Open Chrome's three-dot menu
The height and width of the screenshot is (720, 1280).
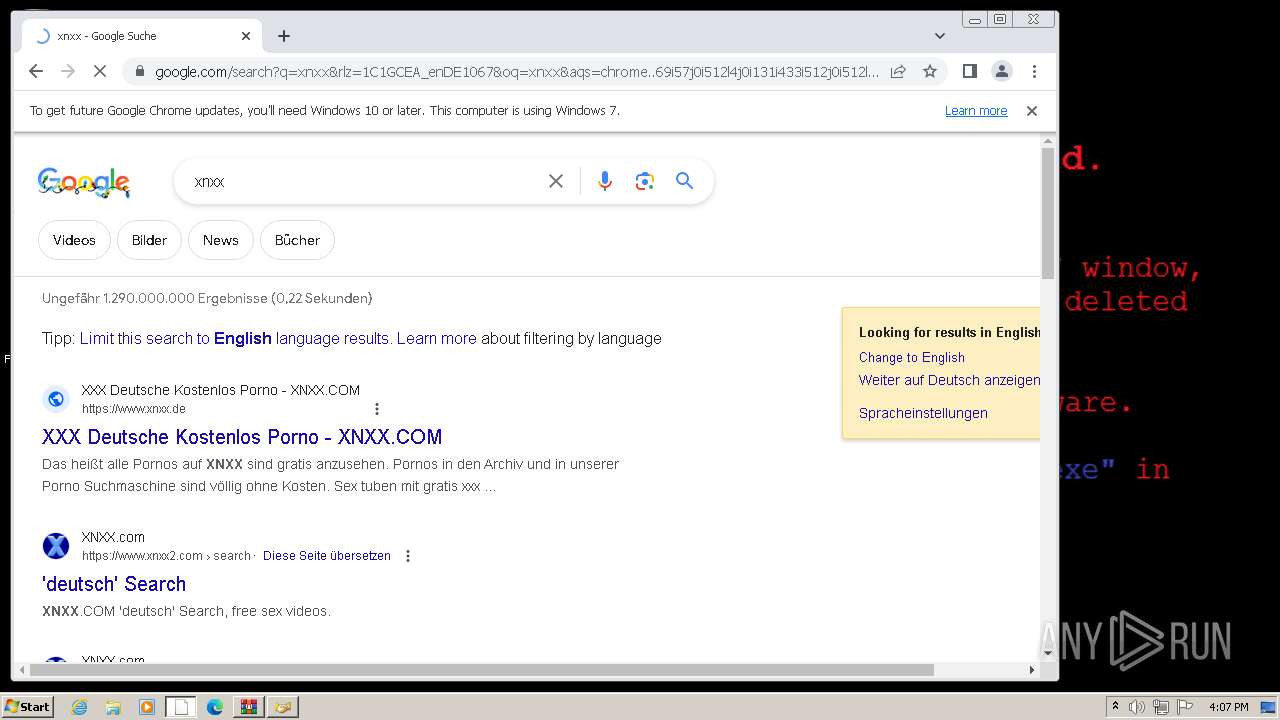[1034, 71]
